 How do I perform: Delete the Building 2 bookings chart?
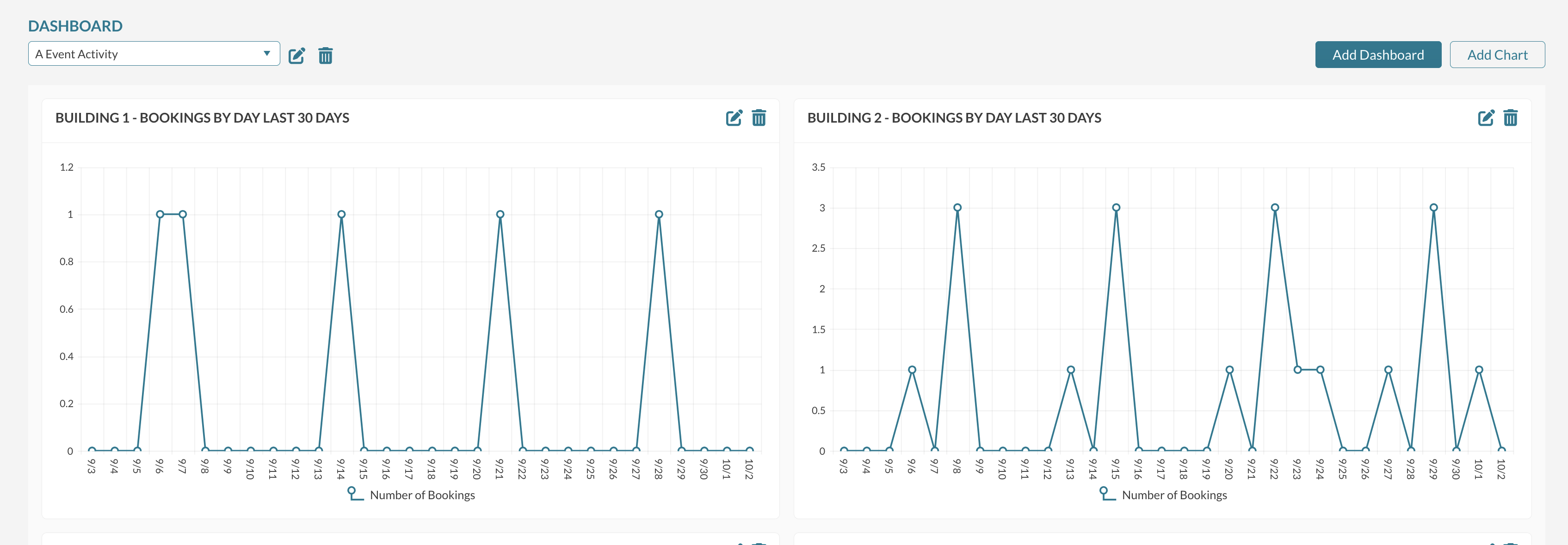[1510, 118]
